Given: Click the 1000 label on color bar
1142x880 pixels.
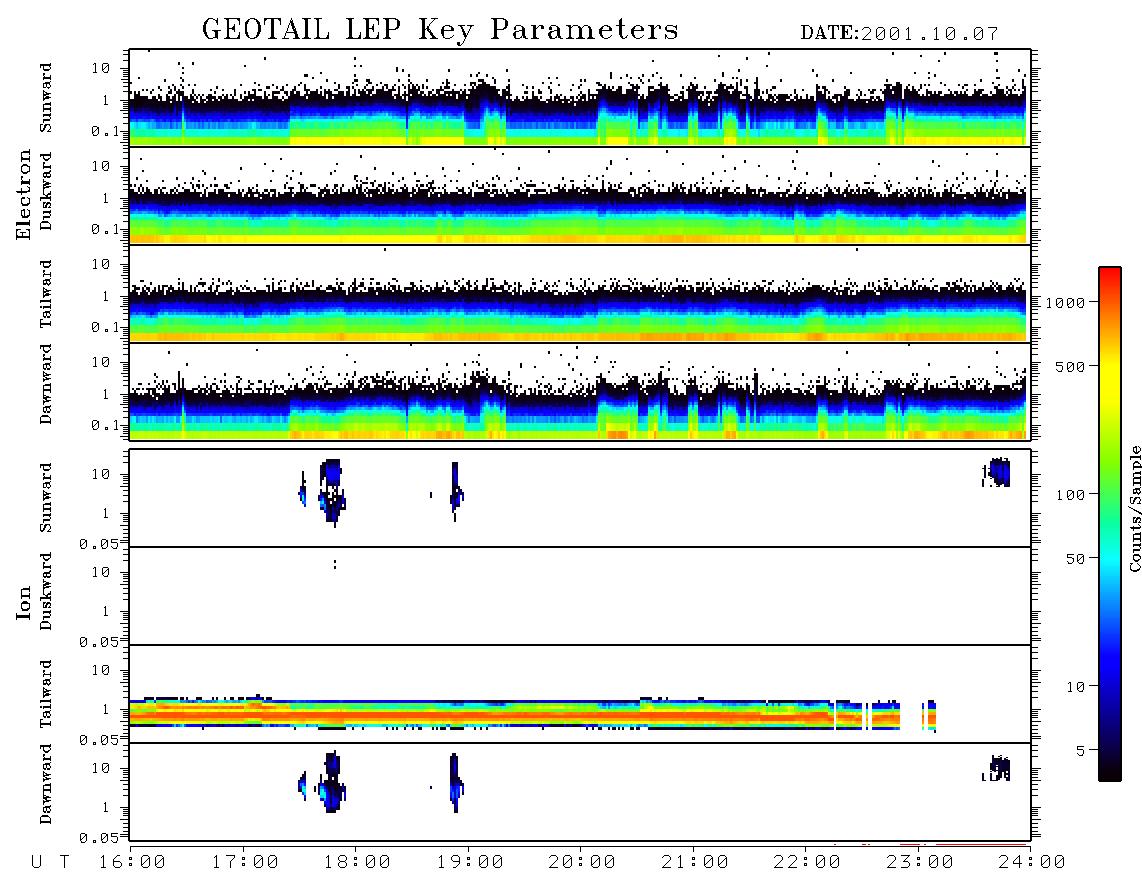Looking at the screenshot, I should pos(1065,302).
